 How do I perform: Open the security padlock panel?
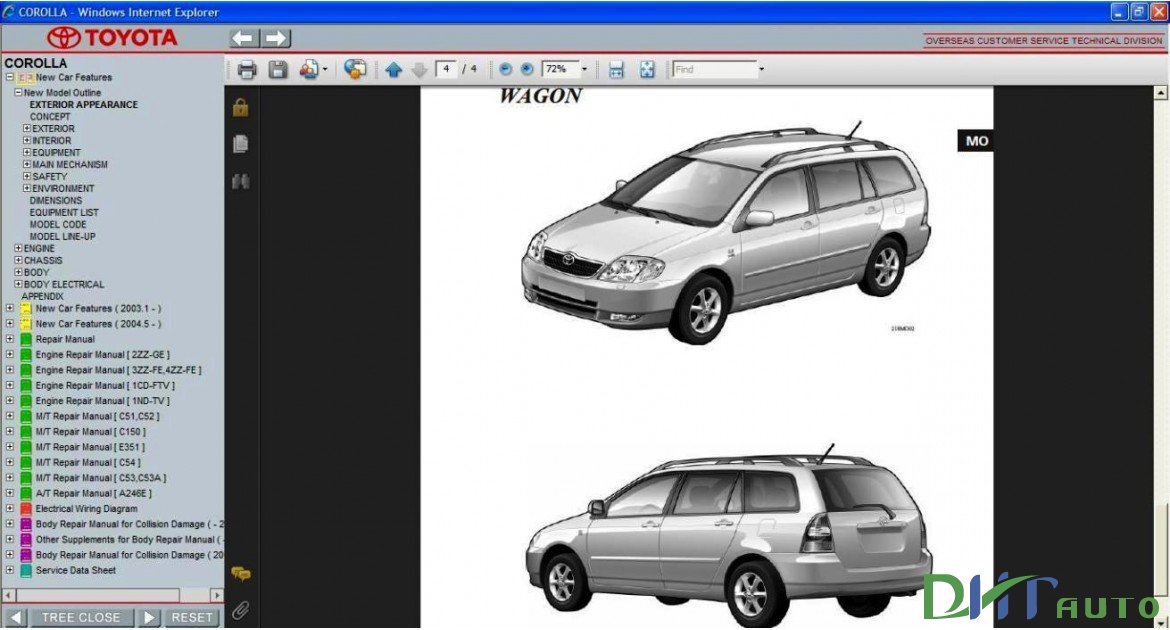click(x=240, y=107)
